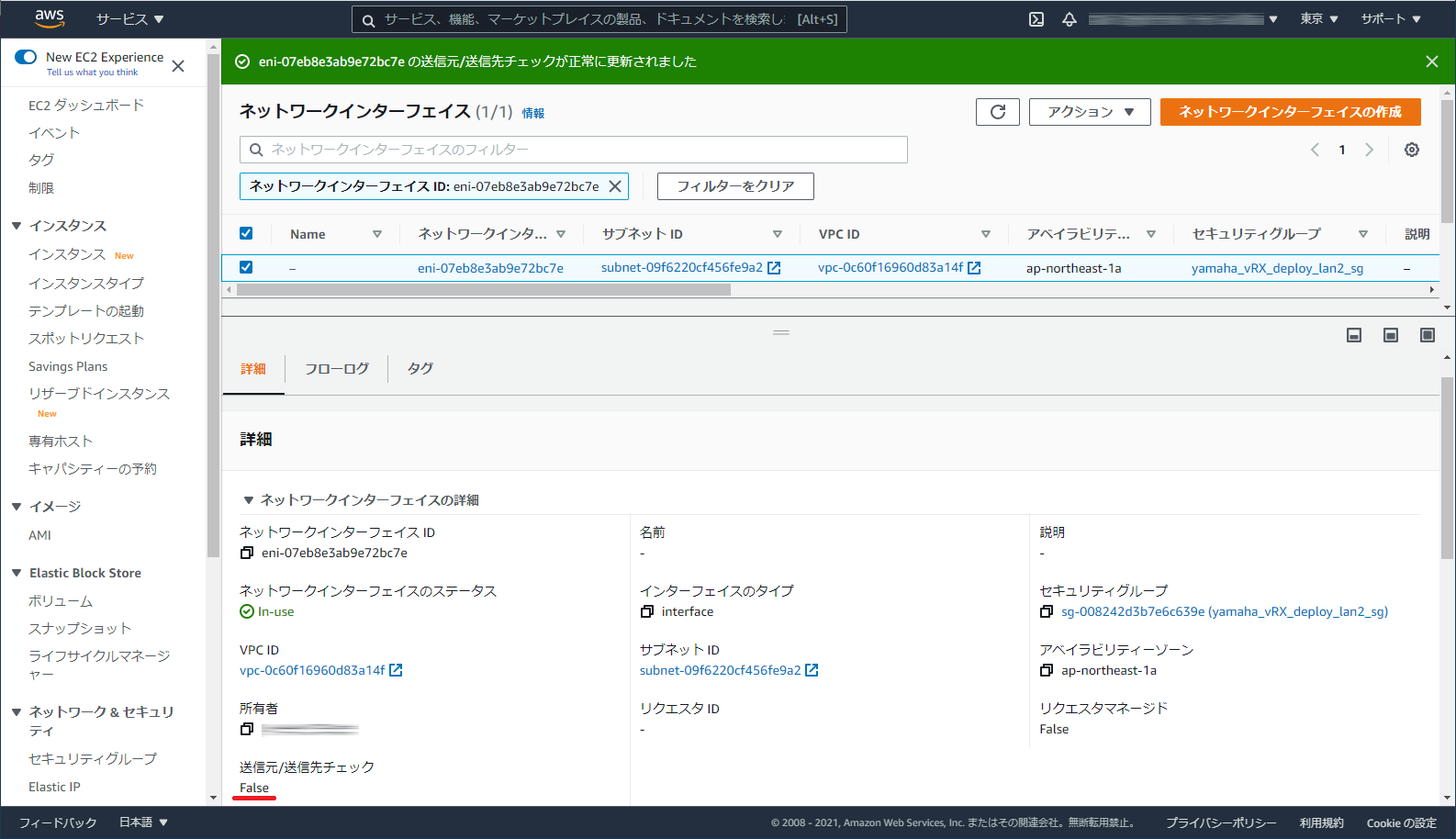Click ネットワークインターフェイスの作成 button
The image size is (1456, 839).
[1291, 112]
